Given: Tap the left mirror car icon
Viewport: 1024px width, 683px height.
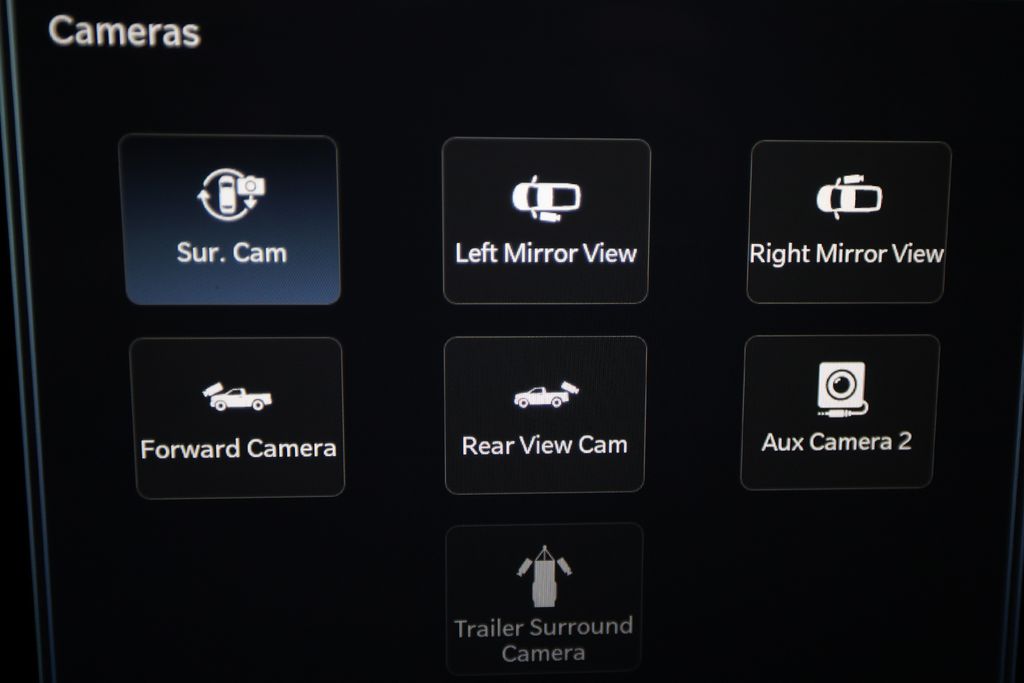Looking at the screenshot, I should click(546, 199).
